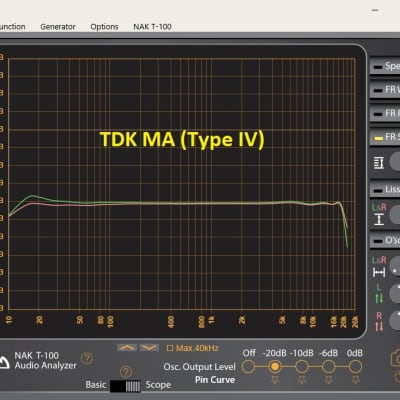400x400 pixels.
Task: Click the knob beside the stacked bars icon
Action: tap(395, 162)
